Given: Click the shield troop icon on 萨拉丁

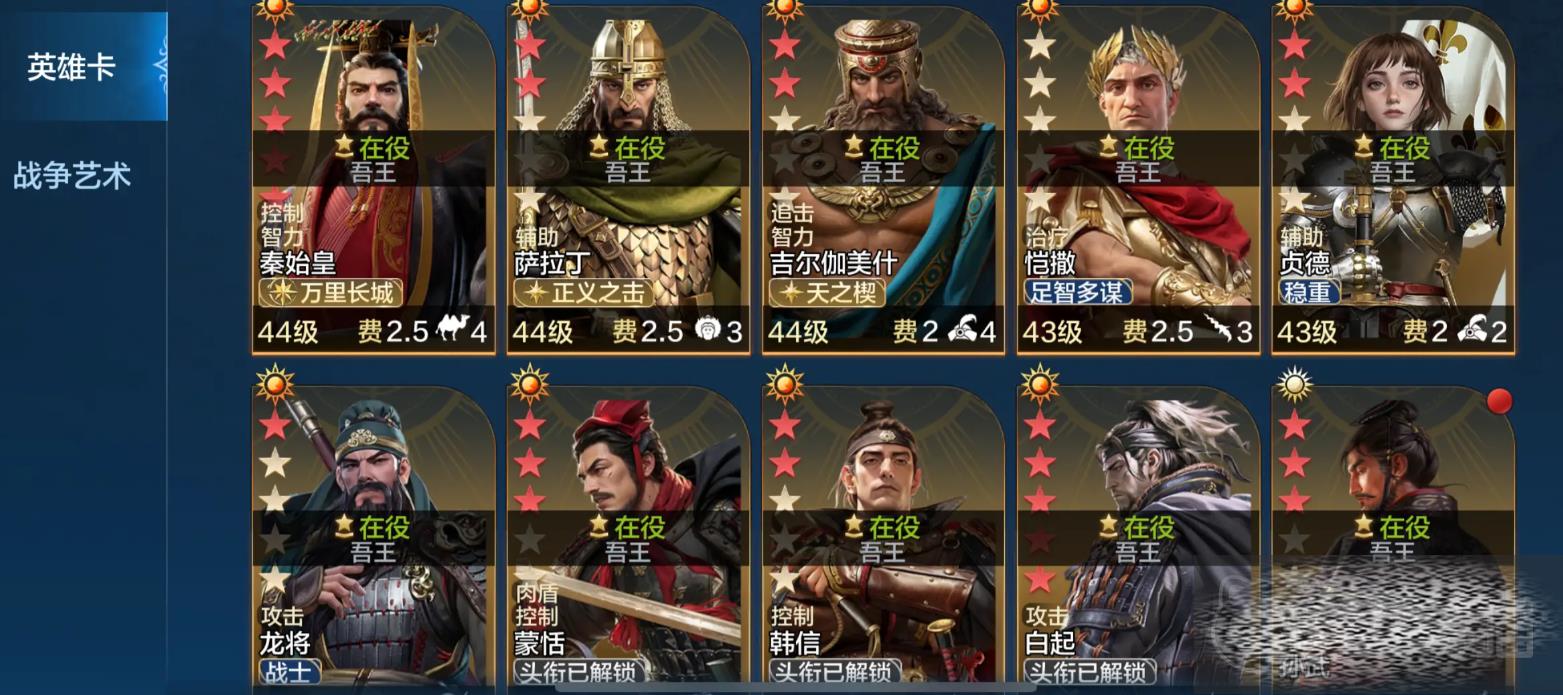Looking at the screenshot, I should coord(708,329).
